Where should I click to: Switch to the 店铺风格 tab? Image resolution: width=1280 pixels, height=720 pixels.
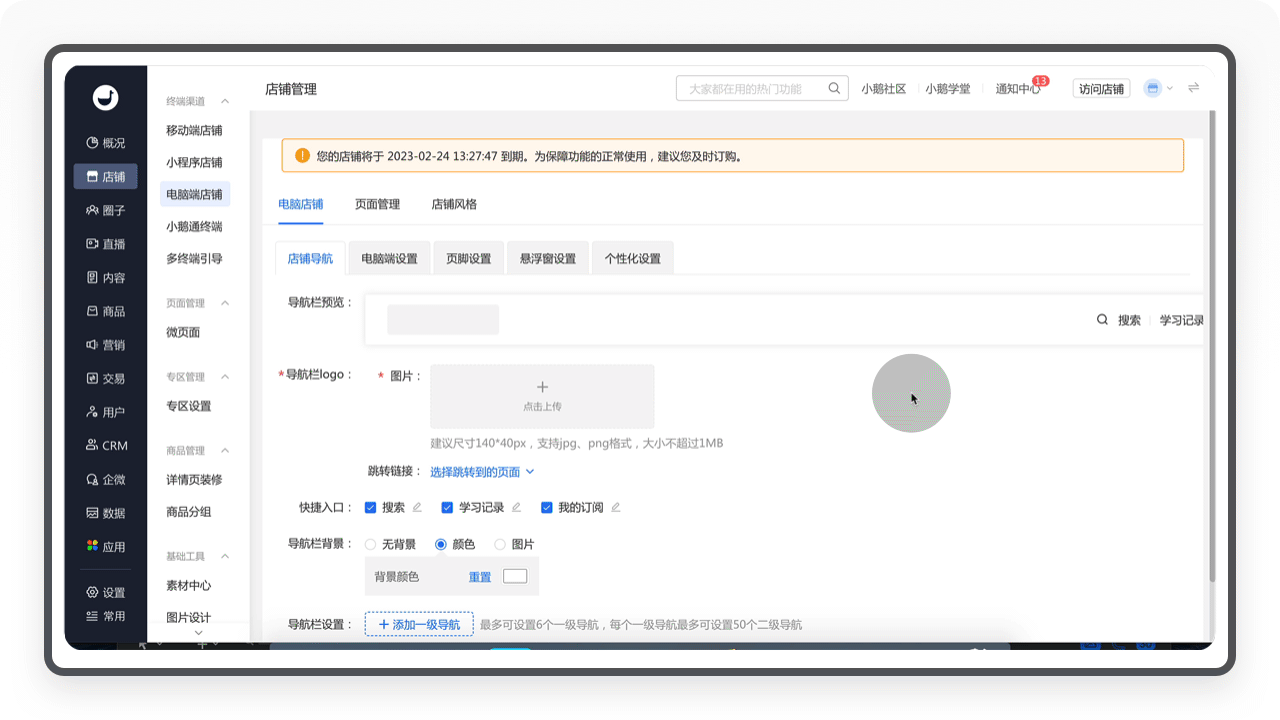point(454,204)
